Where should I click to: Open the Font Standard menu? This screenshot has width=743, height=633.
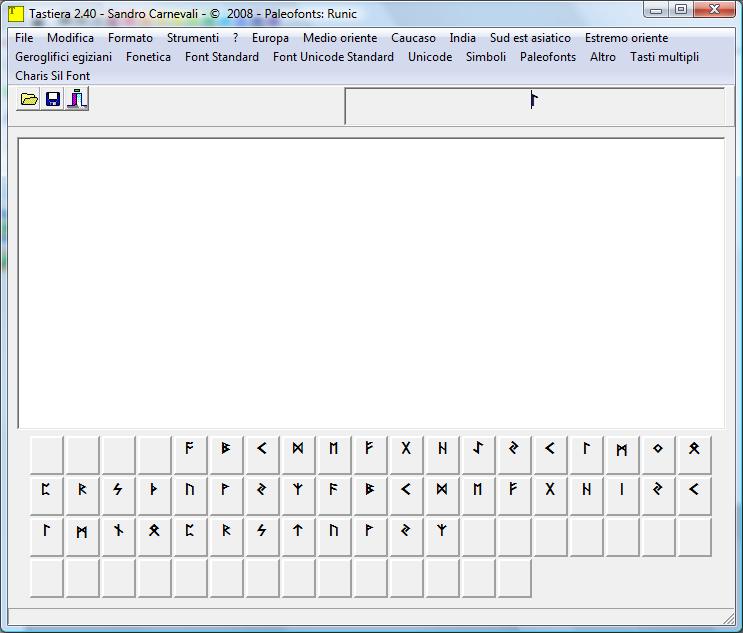222,57
